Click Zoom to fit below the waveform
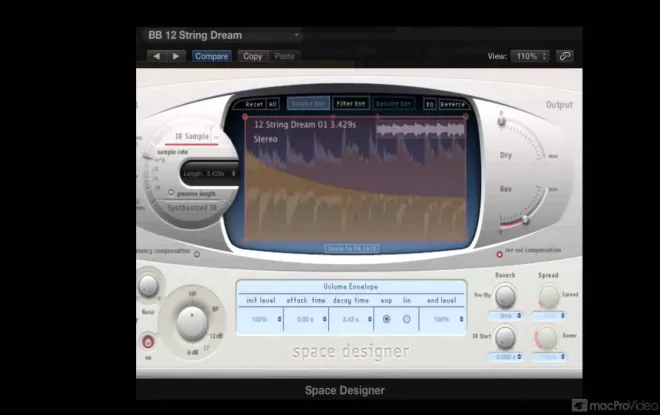Screen dimensions: 660x415 344,249
